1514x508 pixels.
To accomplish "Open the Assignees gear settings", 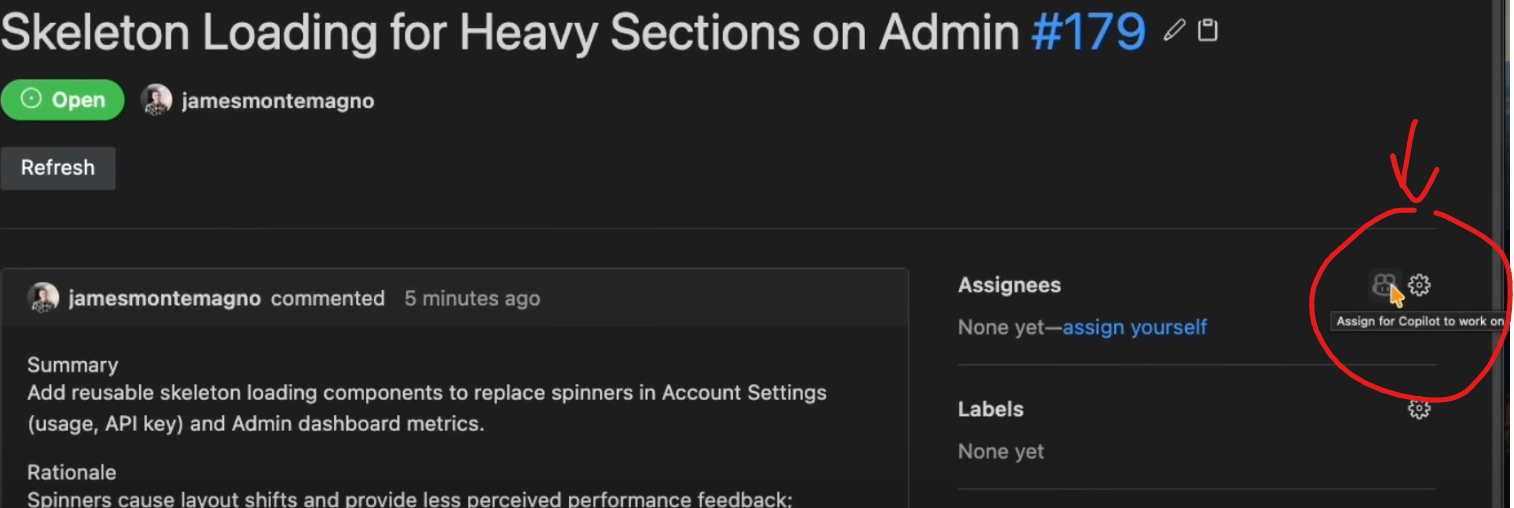I will pos(1419,285).
